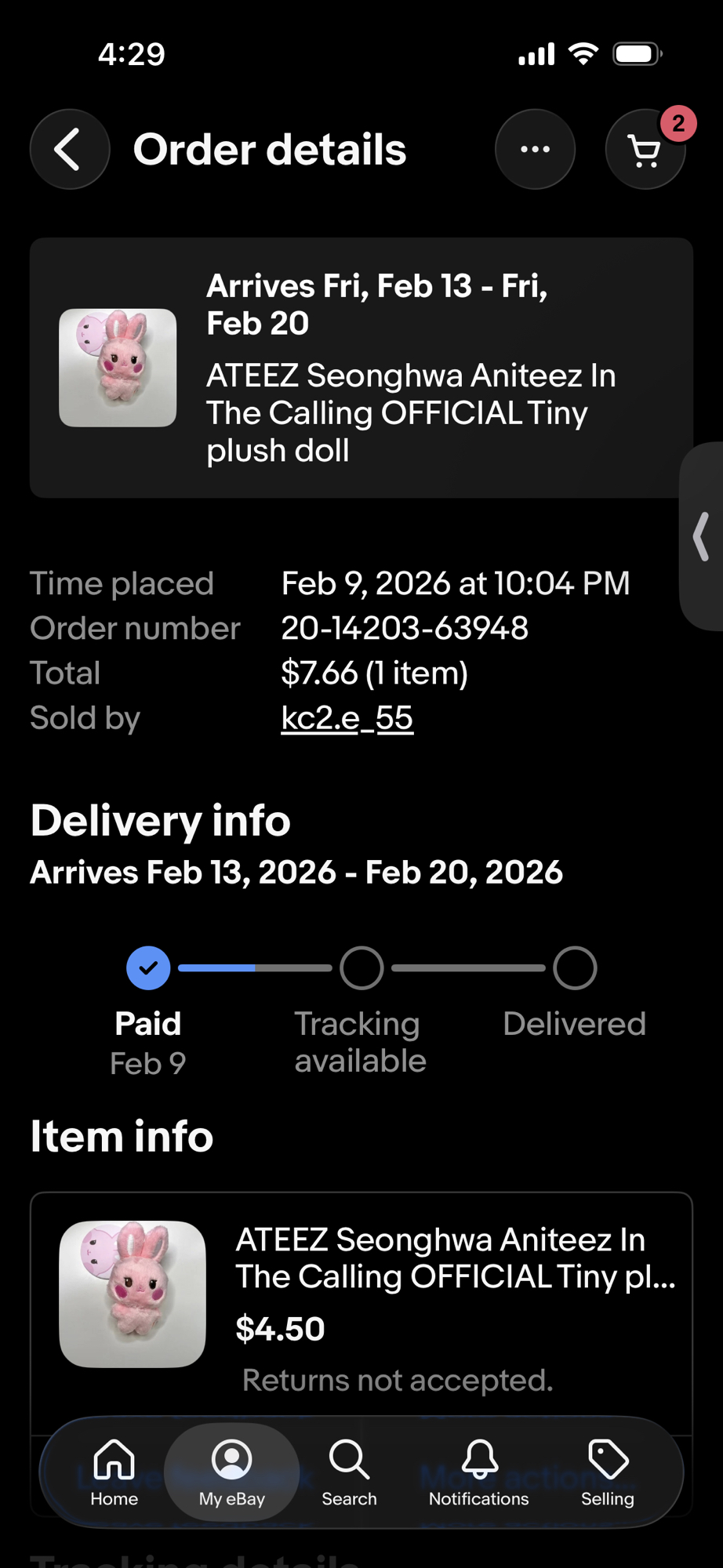Expand the side panel chevron handle
Viewport: 723px width, 1568px height.
(x=702, y=537)
